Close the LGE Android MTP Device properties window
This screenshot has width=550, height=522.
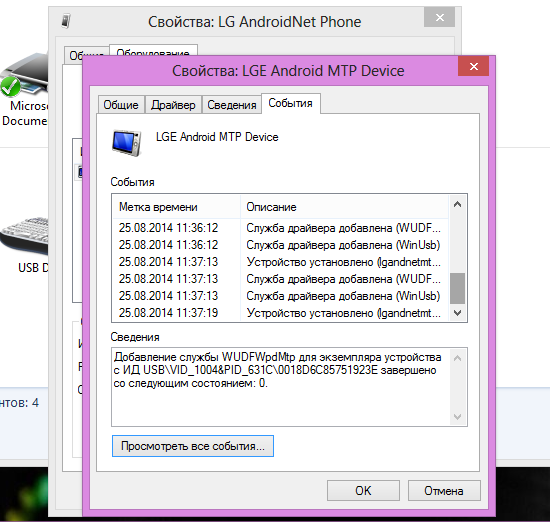click(474, 66)
